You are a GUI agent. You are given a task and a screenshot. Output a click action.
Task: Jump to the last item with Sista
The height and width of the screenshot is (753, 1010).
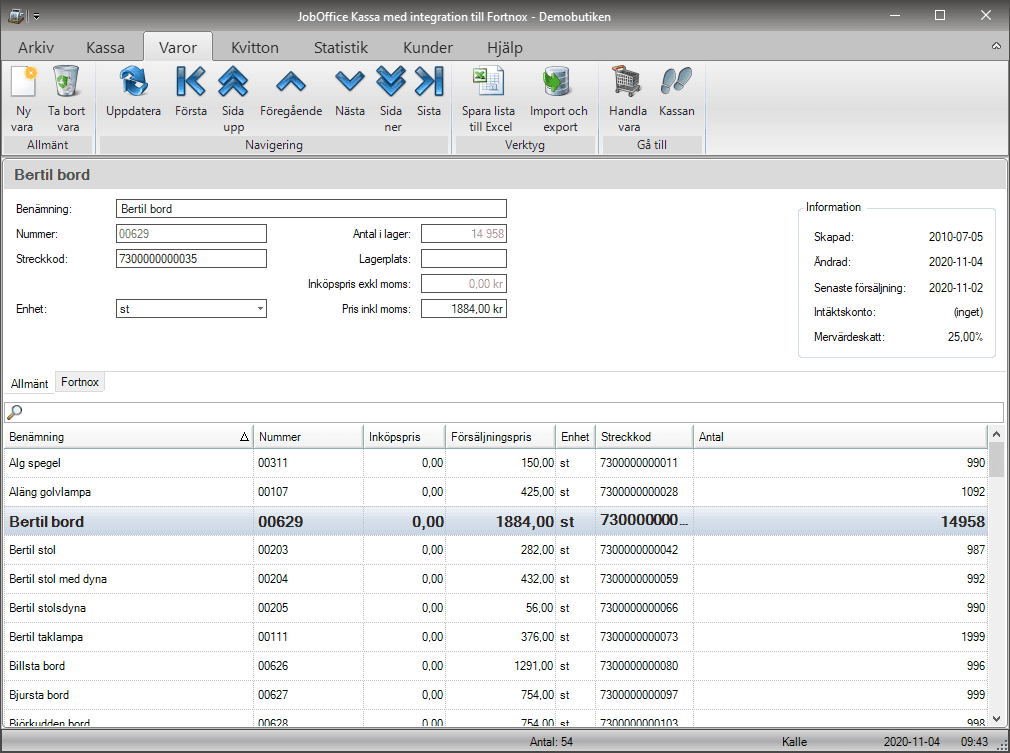click(429, 91)
